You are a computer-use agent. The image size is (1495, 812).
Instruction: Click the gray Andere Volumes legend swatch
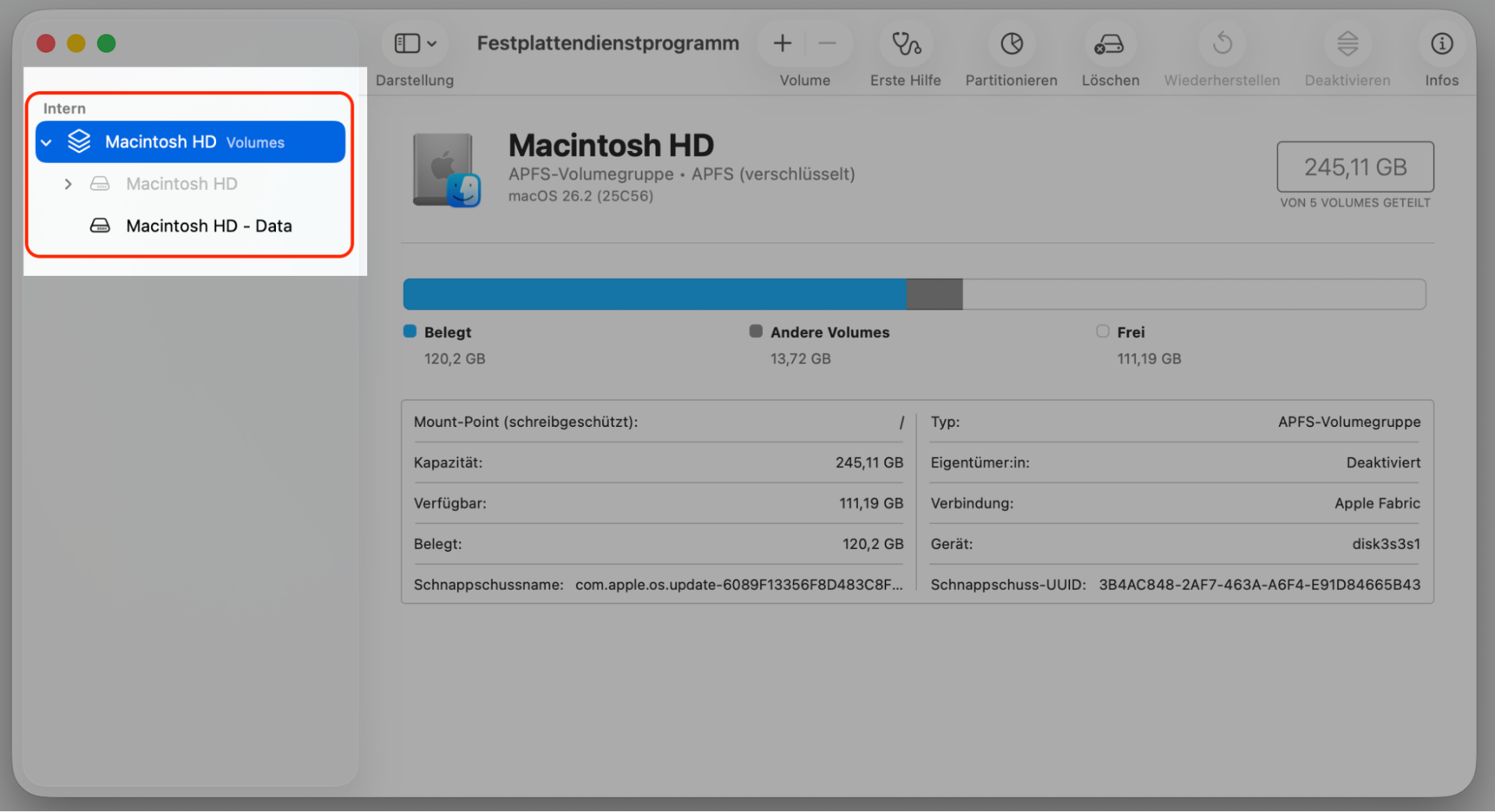756,331
